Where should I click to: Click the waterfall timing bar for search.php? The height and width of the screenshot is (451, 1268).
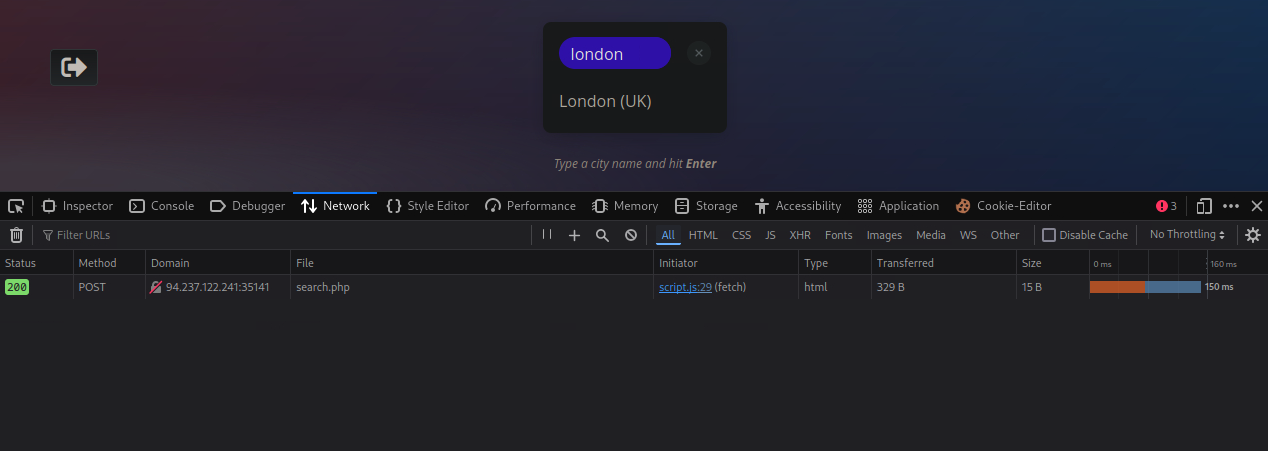tap(1145, 287)
